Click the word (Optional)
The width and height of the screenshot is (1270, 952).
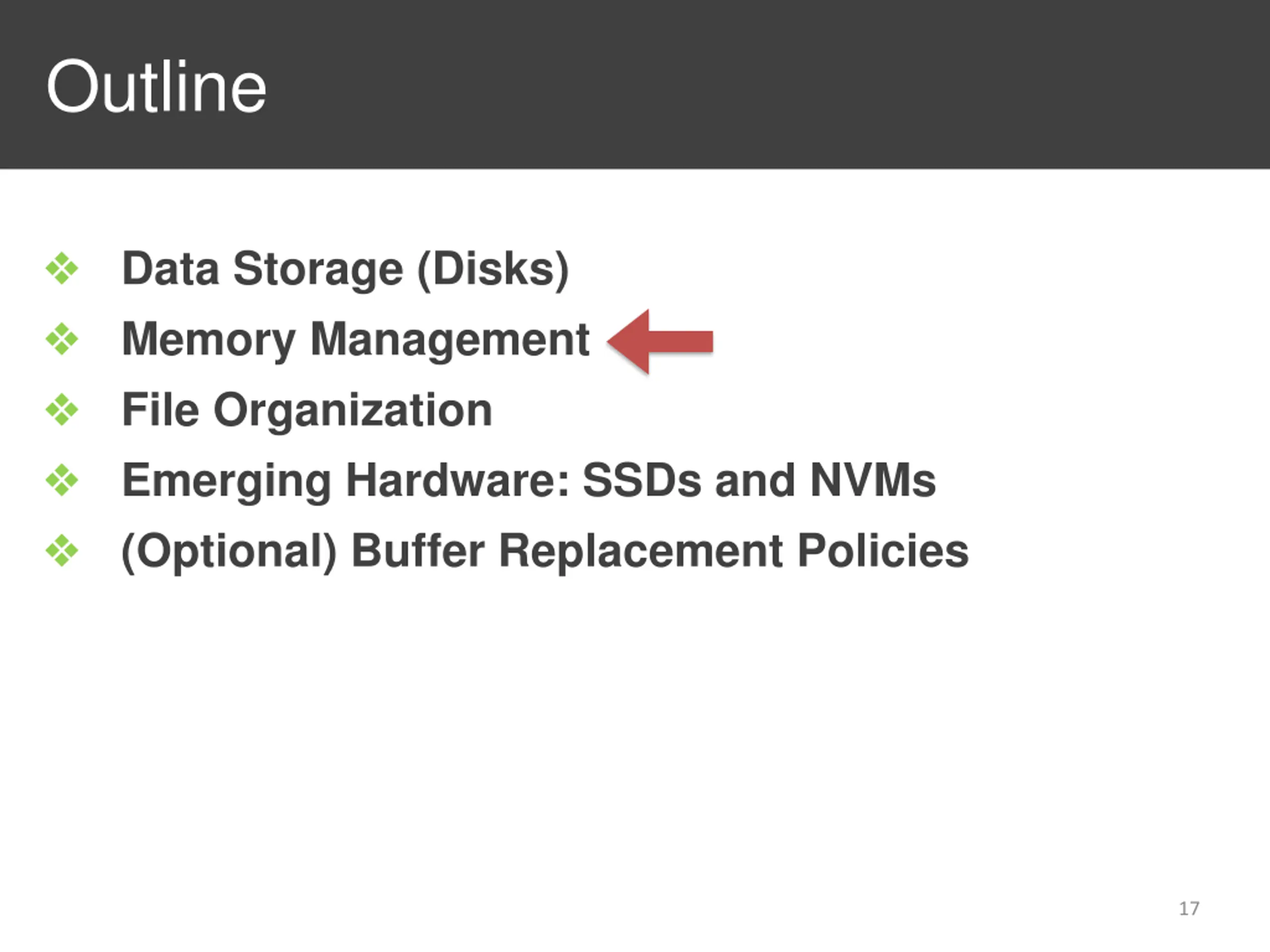click(x=229, y=551)
